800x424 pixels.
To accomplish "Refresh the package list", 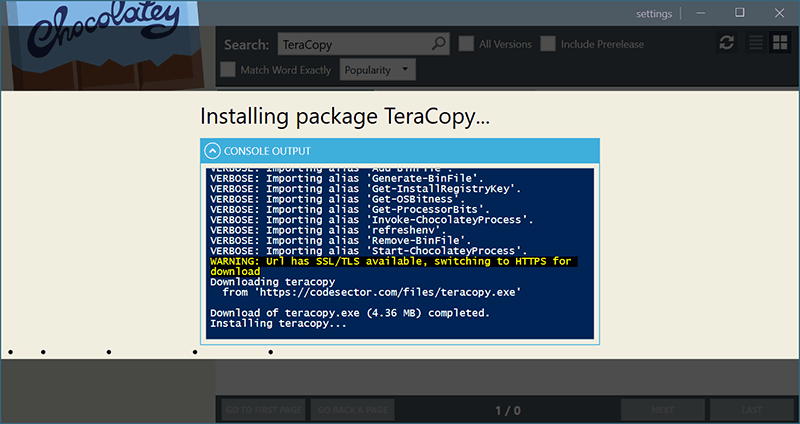I will 727,43.
